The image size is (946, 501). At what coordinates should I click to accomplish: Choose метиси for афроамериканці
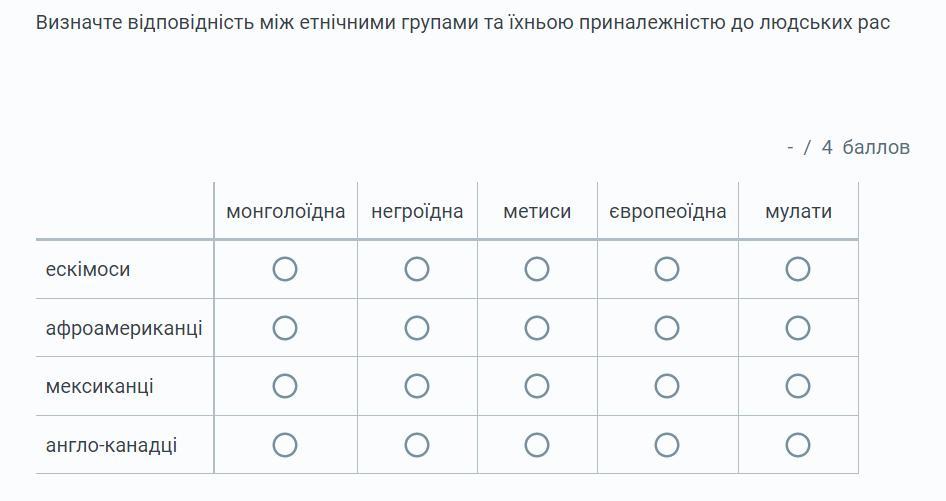coord(537,328)
